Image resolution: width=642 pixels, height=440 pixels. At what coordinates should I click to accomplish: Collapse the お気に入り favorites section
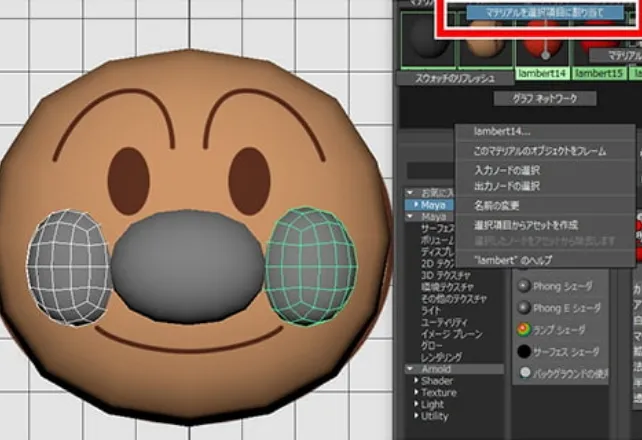[410, 192]
